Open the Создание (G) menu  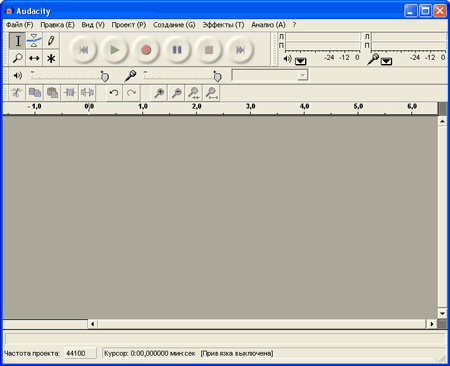pos(174,25)
